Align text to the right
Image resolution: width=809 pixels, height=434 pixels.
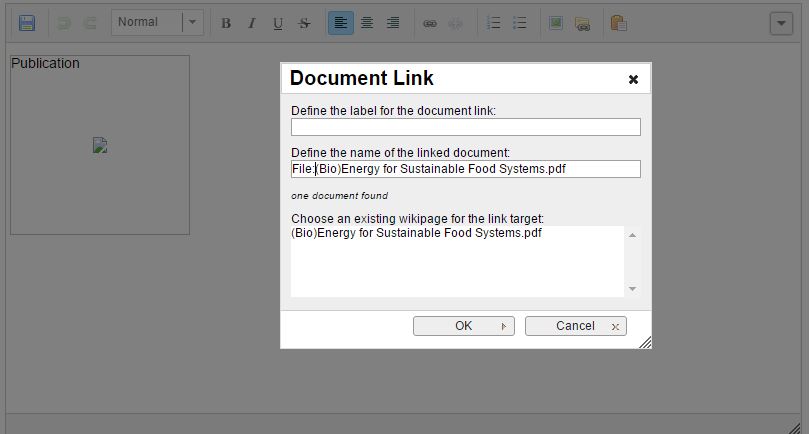[393, 23]
